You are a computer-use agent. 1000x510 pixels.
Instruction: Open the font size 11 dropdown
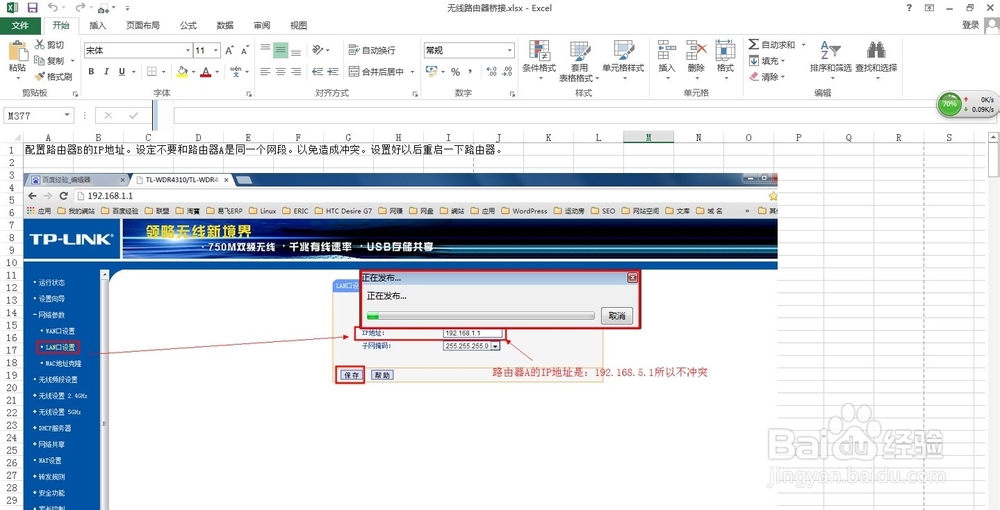point(216,50)
